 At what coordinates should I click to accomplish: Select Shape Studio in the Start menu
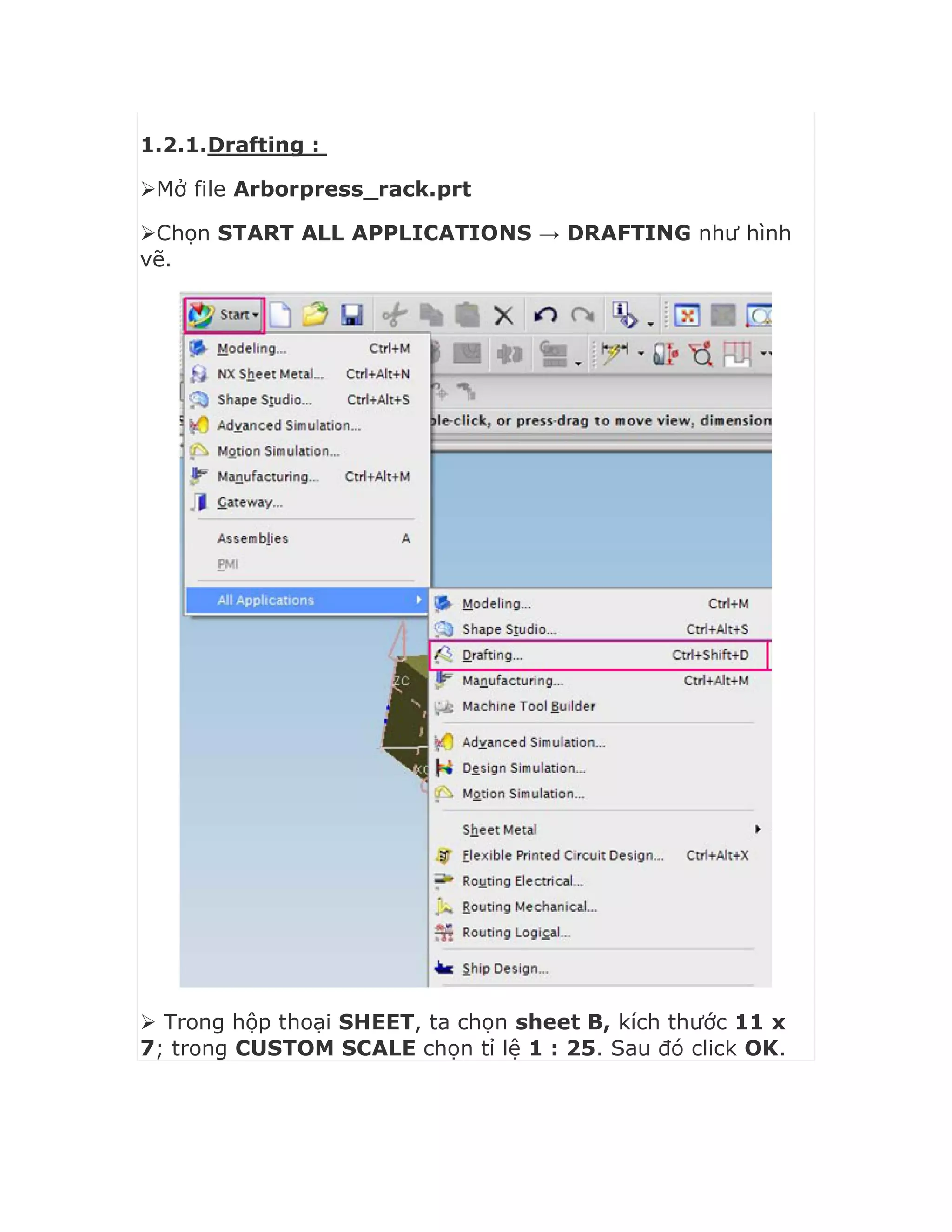click(x=307, y=399)
